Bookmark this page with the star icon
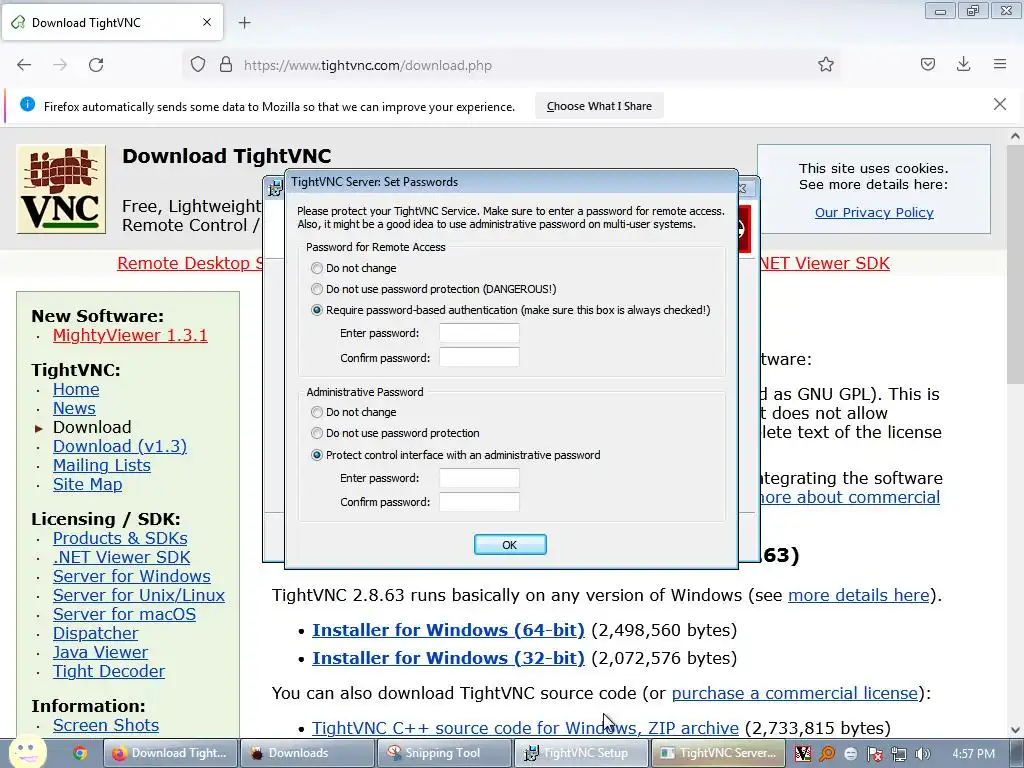This screenshot has height=768, width=1024. [x=825, y=65]
